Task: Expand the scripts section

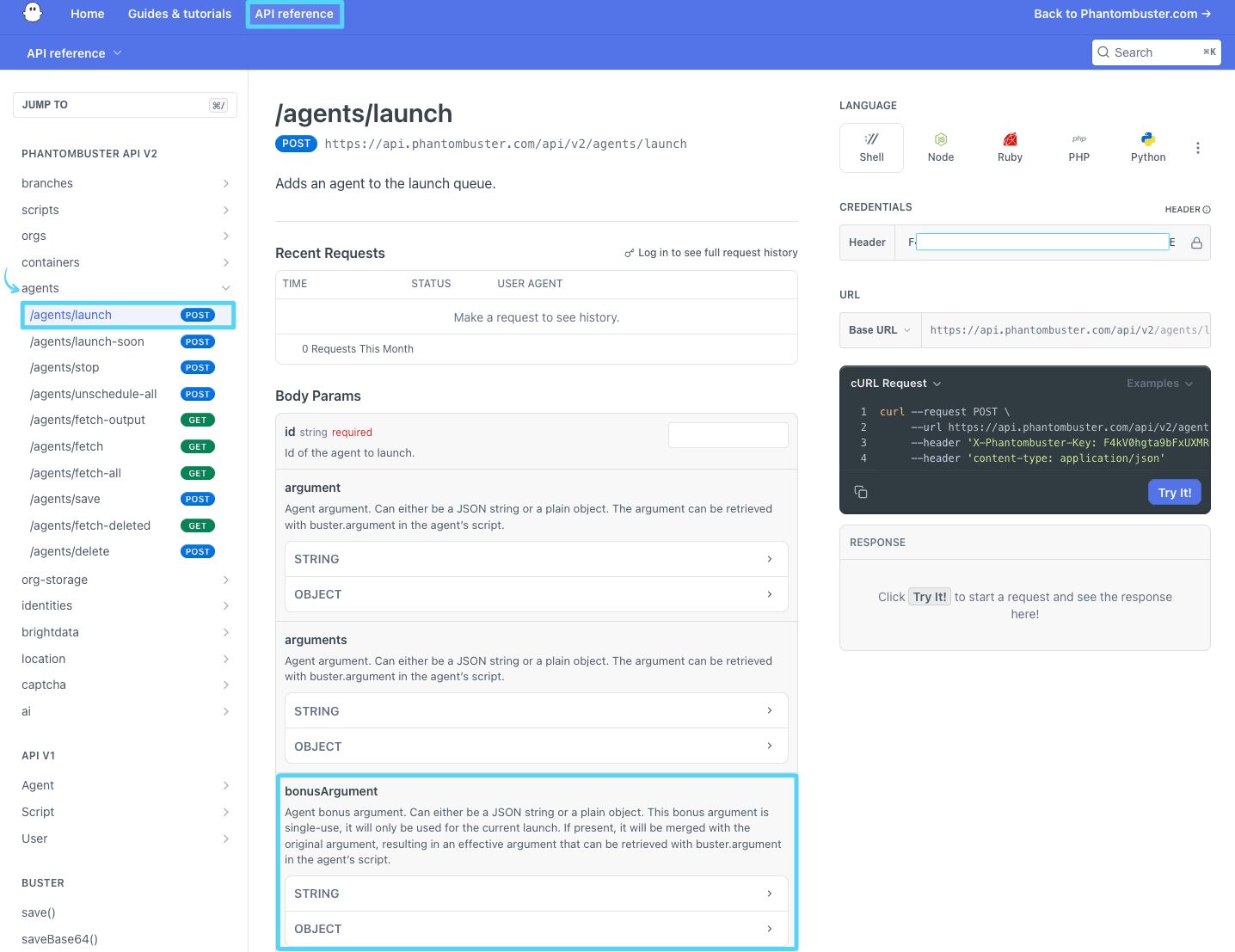Action: pyautogui.click(x=125, y=210)
